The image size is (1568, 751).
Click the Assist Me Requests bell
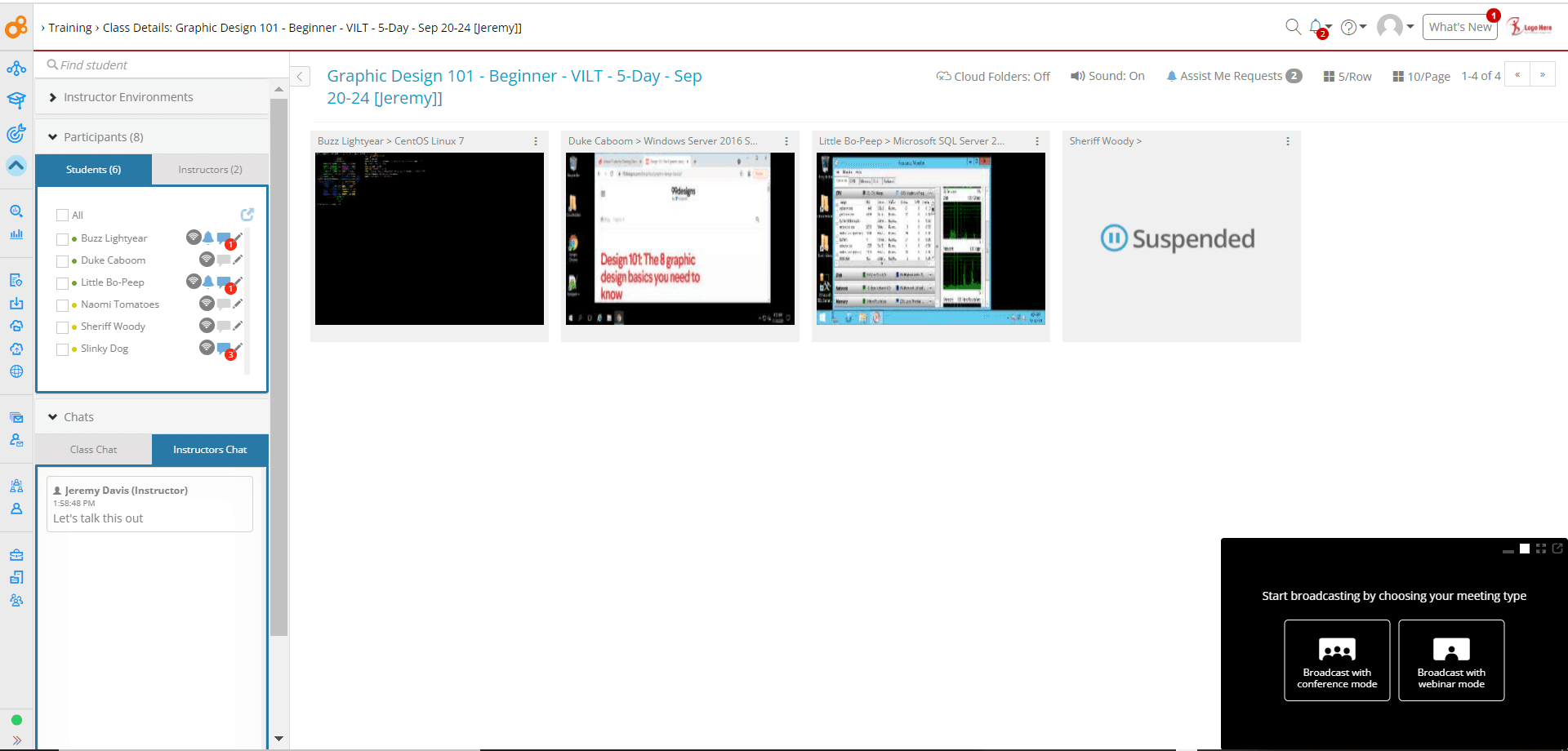(x=1171, y=76)
